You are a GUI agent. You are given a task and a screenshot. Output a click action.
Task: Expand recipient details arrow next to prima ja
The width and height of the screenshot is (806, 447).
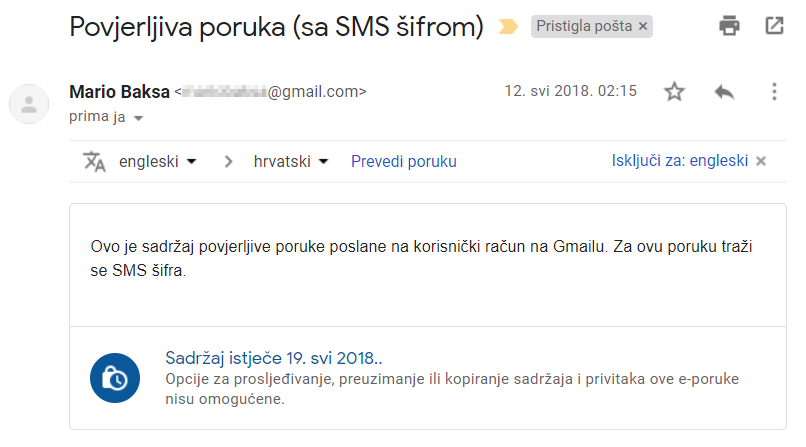(138, 118)
